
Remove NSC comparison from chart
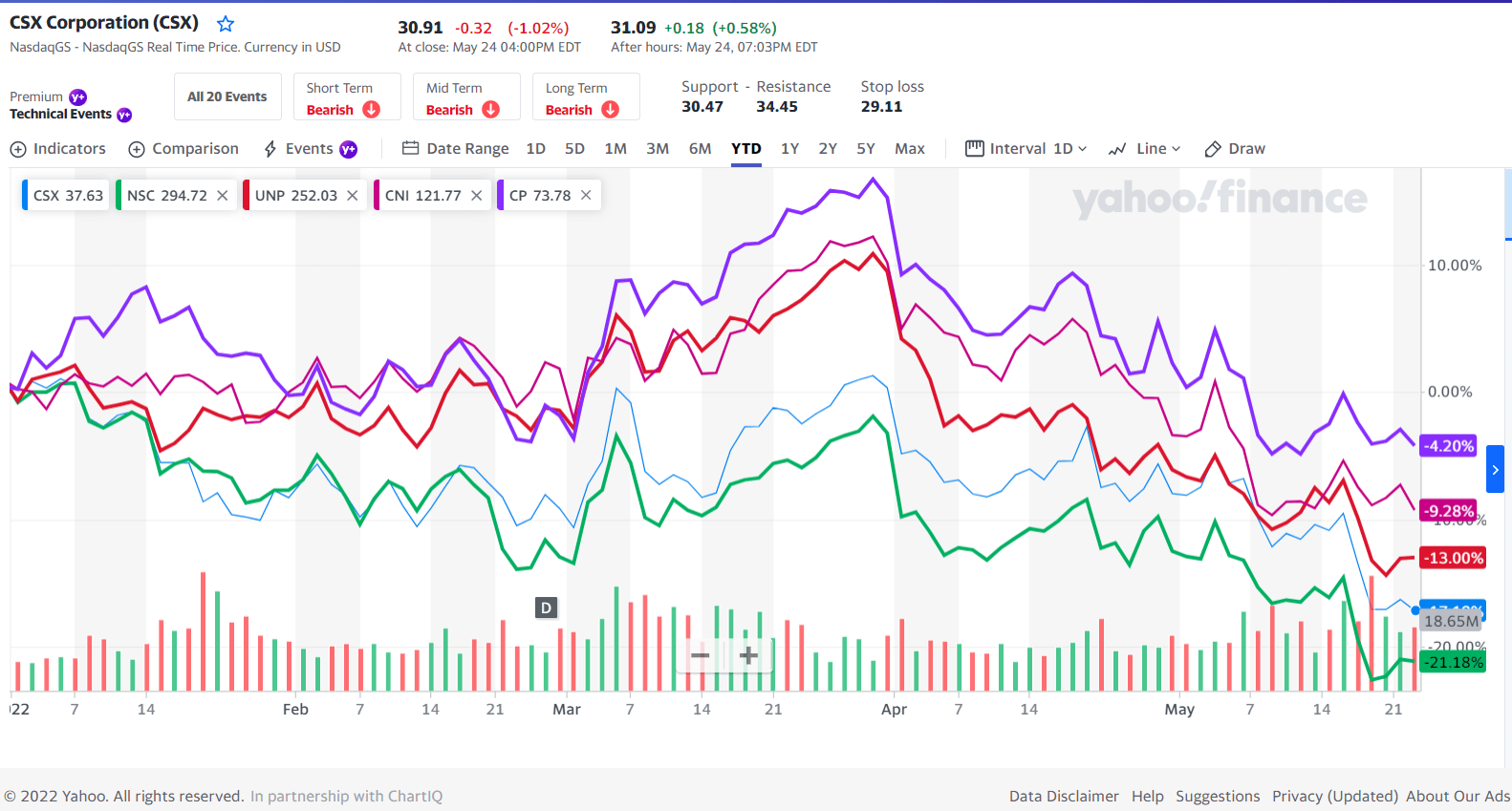click(x=222, y=195)
